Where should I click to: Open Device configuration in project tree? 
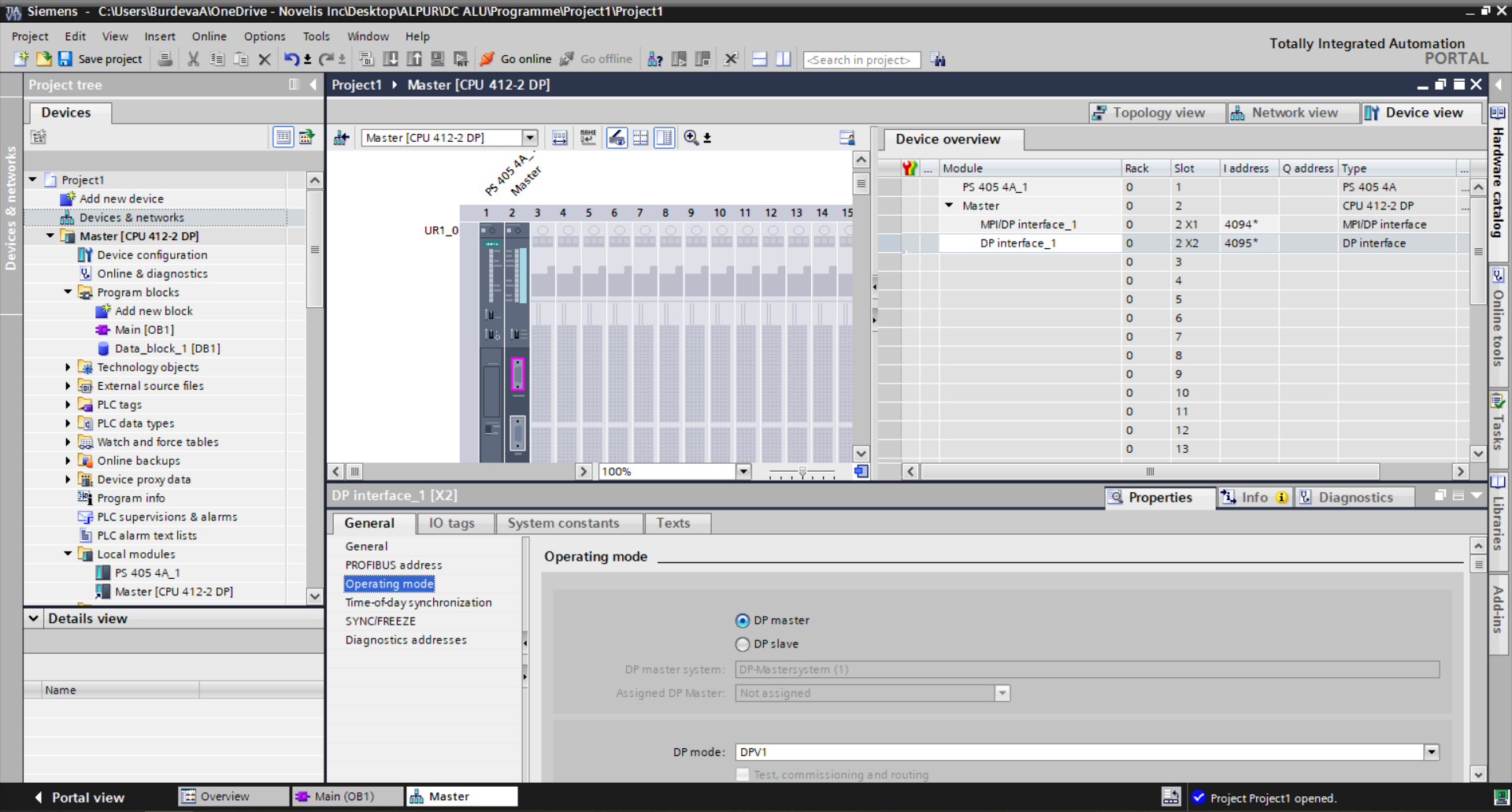152,255
